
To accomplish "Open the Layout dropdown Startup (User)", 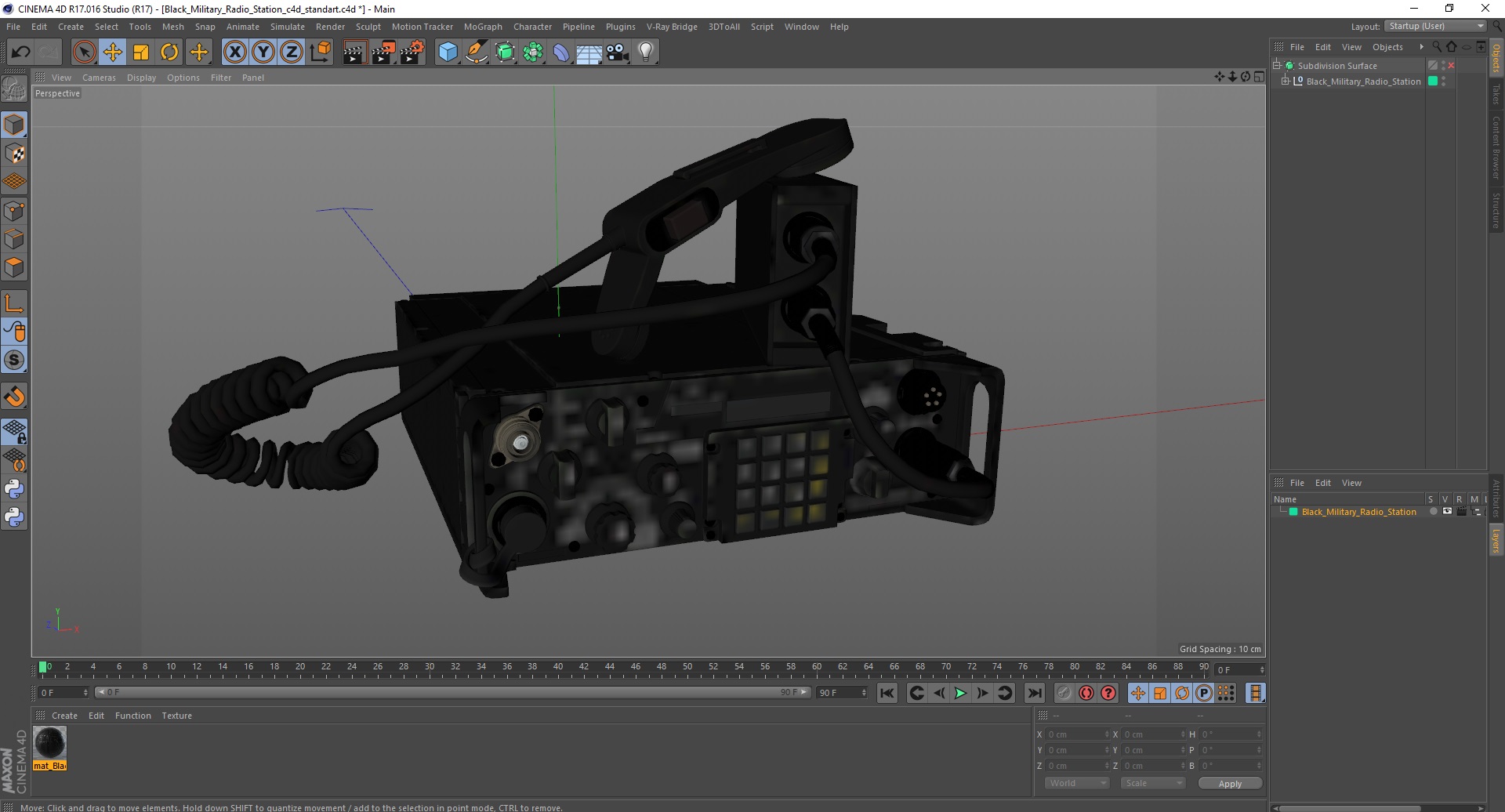I will point(1436,26).
